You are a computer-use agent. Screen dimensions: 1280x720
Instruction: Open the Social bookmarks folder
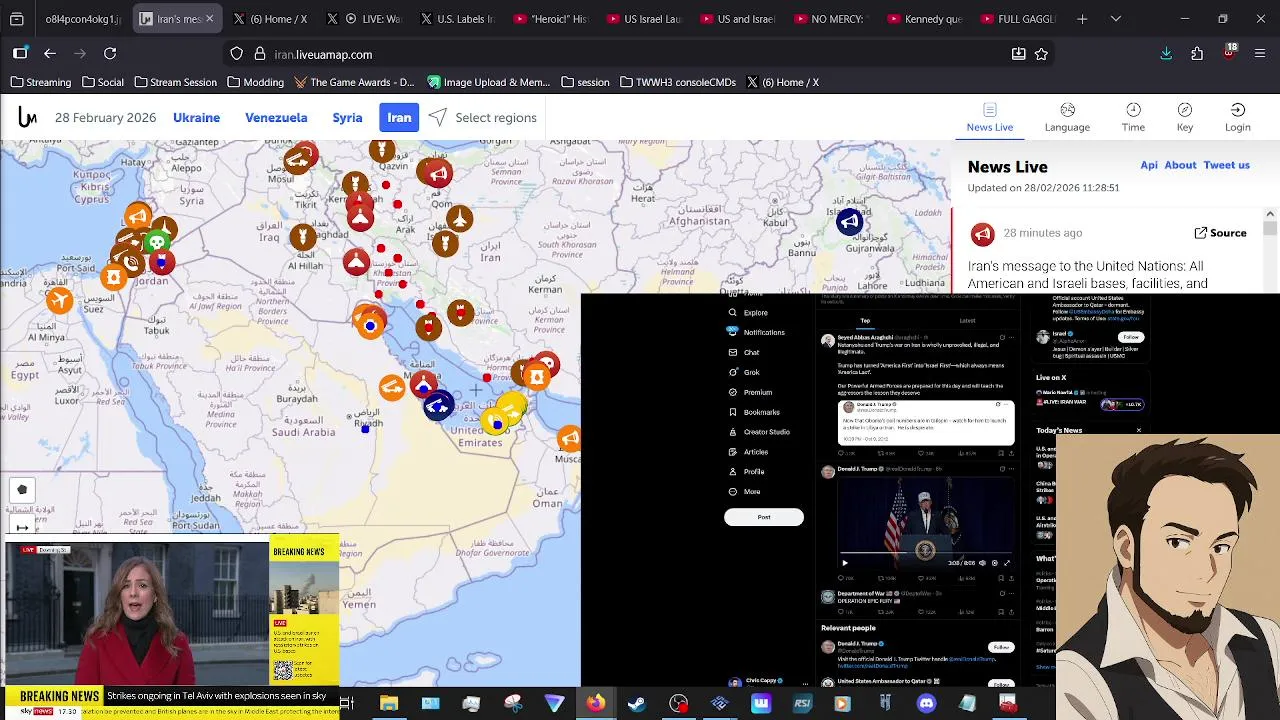103,82
